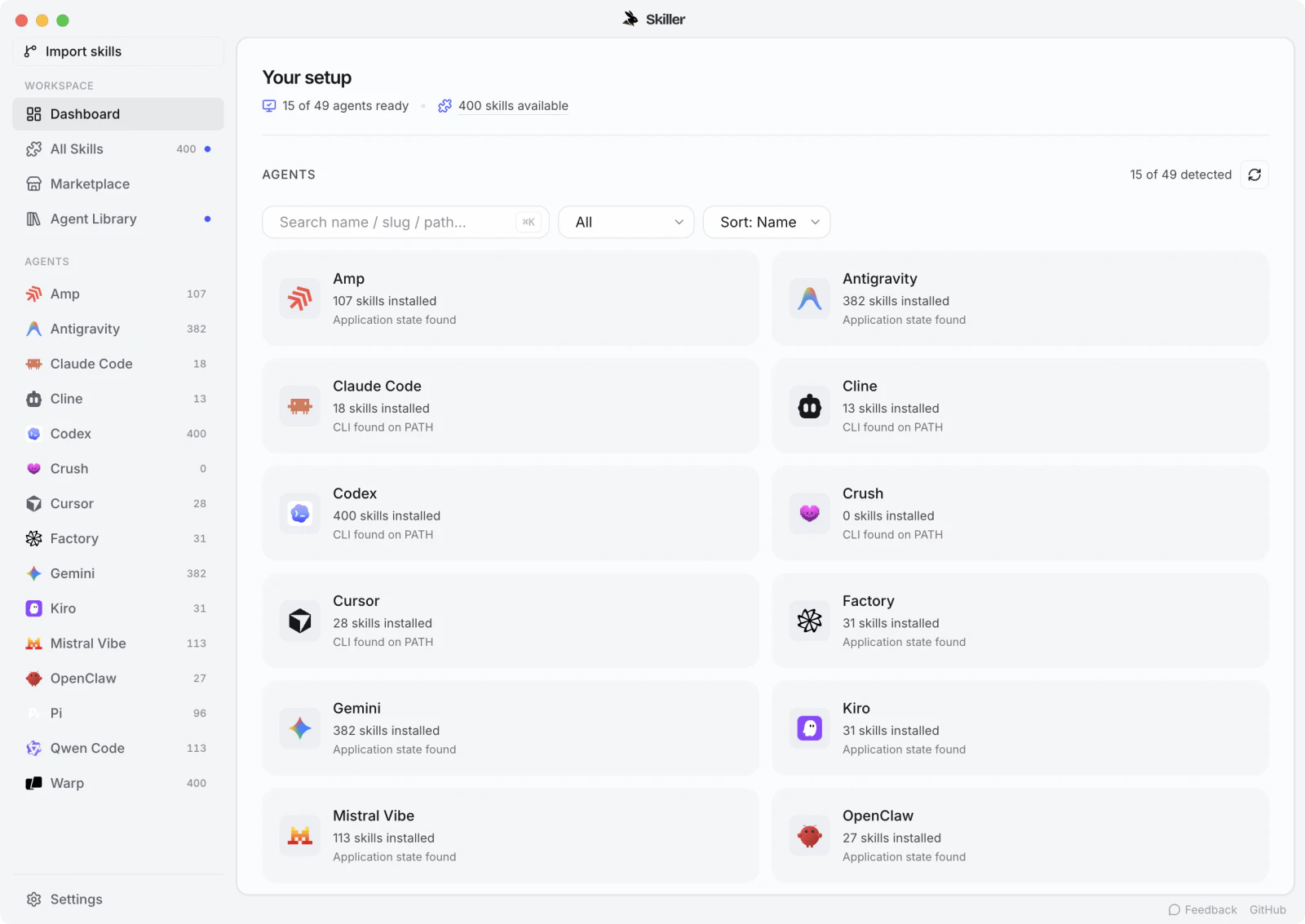
Task: Select Codex agent in sidebar
Action: pos(118,434)
